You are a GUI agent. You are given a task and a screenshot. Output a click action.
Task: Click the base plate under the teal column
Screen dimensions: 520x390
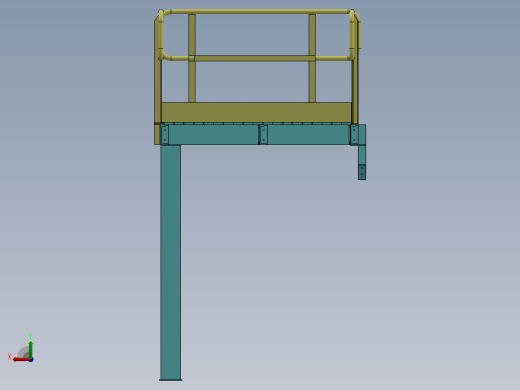[x=171, y=380]
